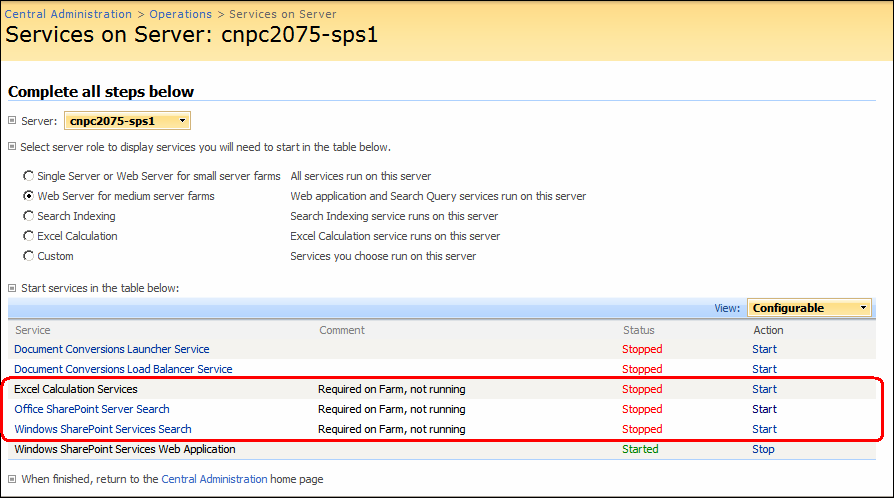Image resolution: width=894 pixels, height=498 pixels.
Task: Click the Service column header
Action: (32, 330)
